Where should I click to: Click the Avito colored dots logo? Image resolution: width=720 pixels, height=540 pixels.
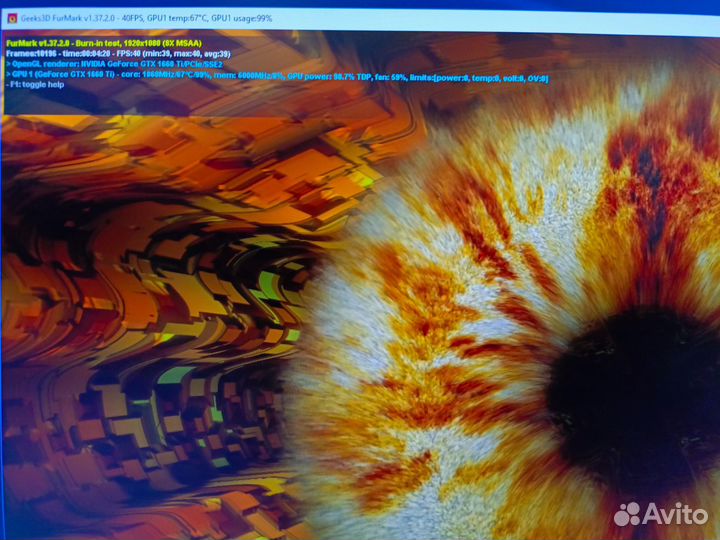click(629, 514)
